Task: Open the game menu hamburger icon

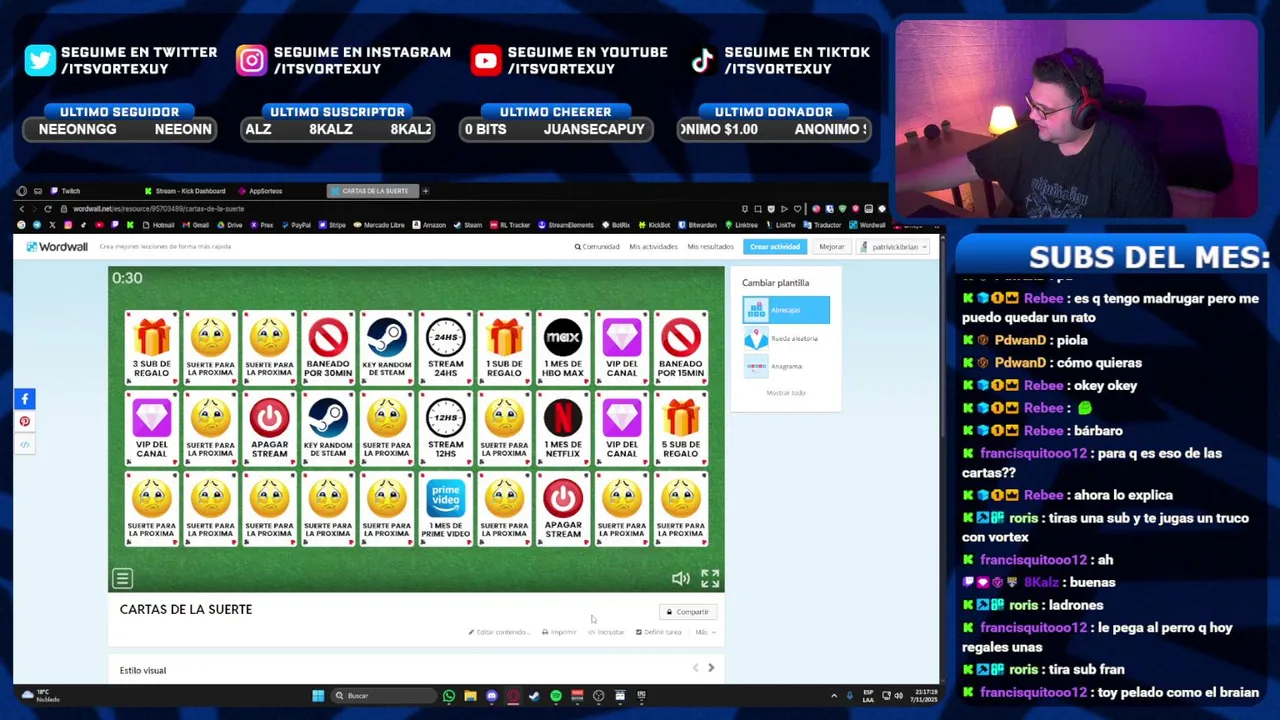Action: click(x=122, y=578)
